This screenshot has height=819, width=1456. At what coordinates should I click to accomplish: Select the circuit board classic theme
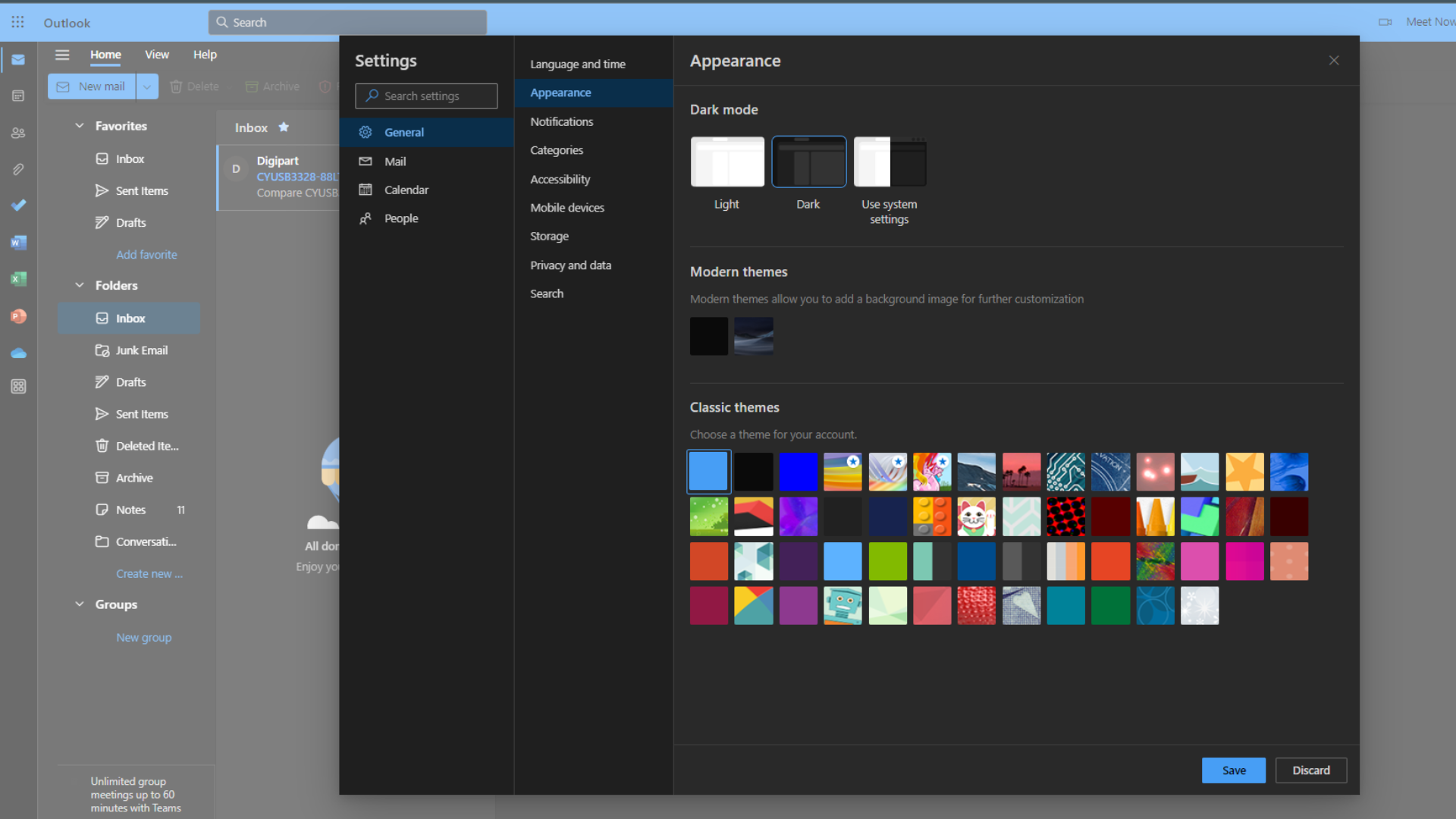tap(1066, 472)
